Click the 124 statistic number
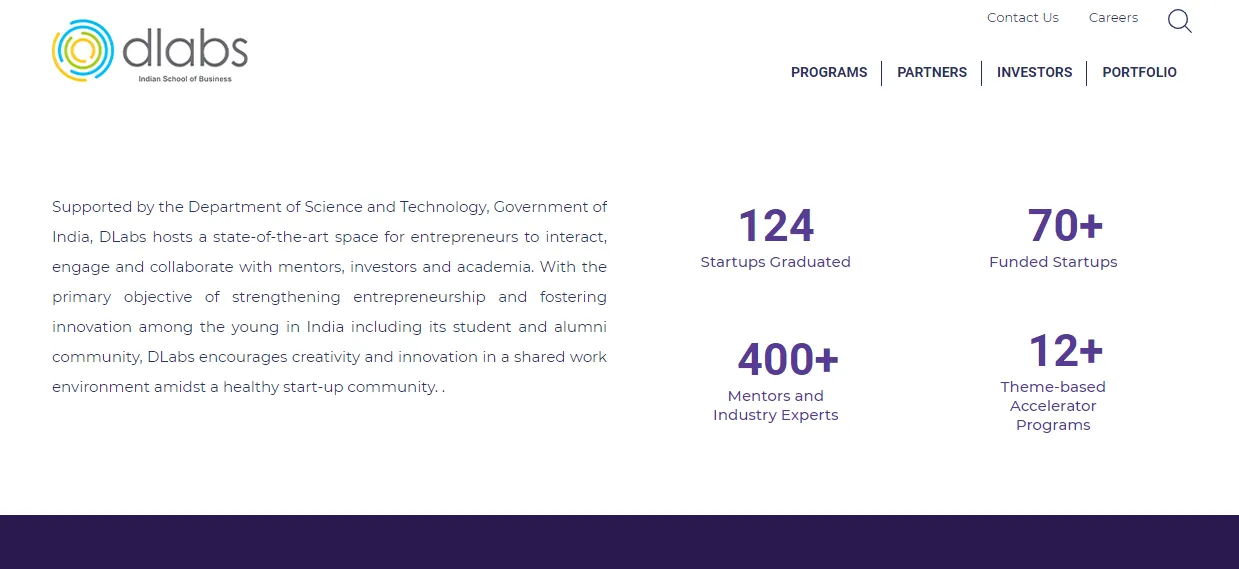Screen dimensions: 1239x569 pyautogui.click(x=776, y=226)
